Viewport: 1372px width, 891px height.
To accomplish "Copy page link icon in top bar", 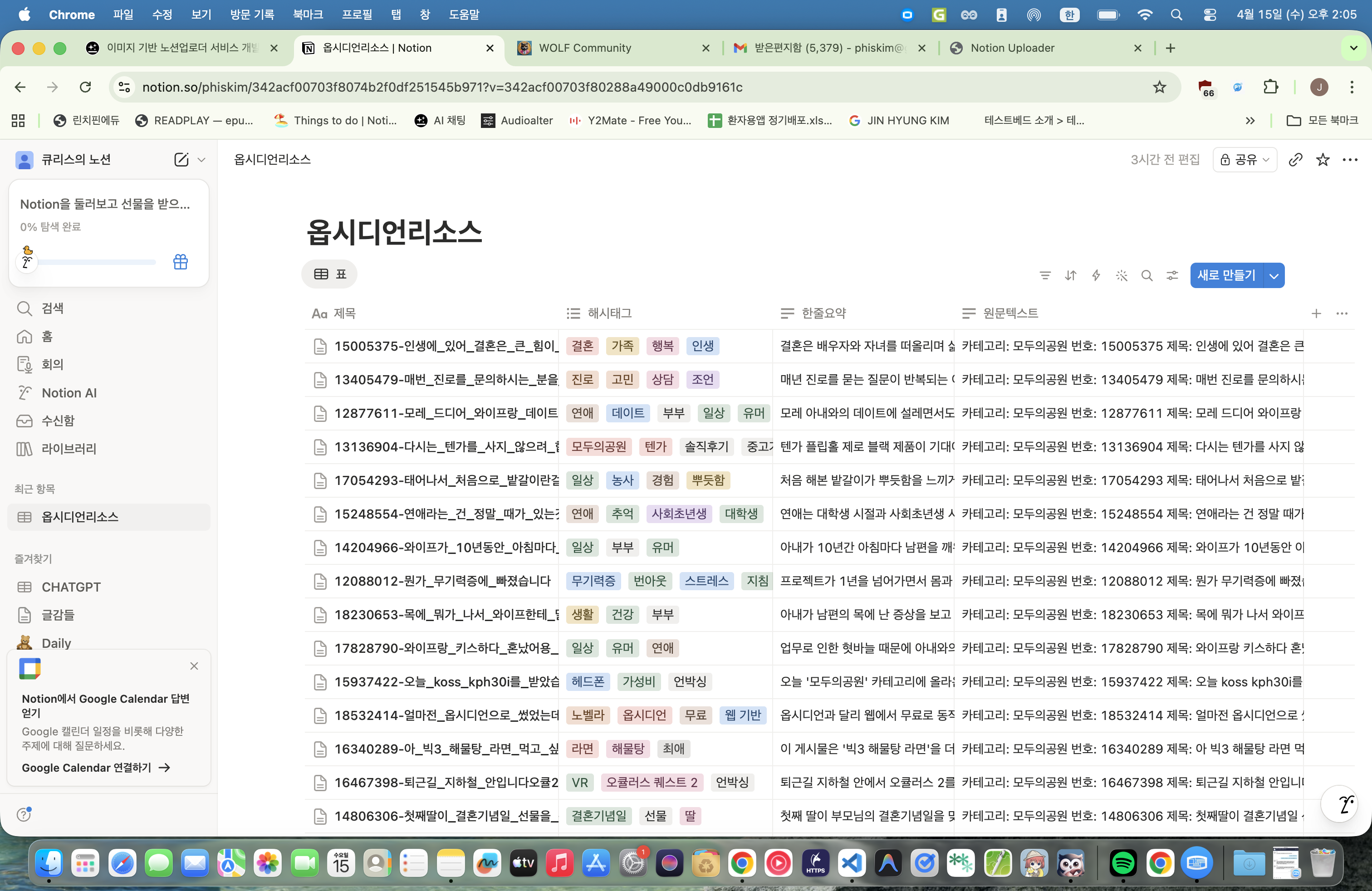I will (1295, 160).
